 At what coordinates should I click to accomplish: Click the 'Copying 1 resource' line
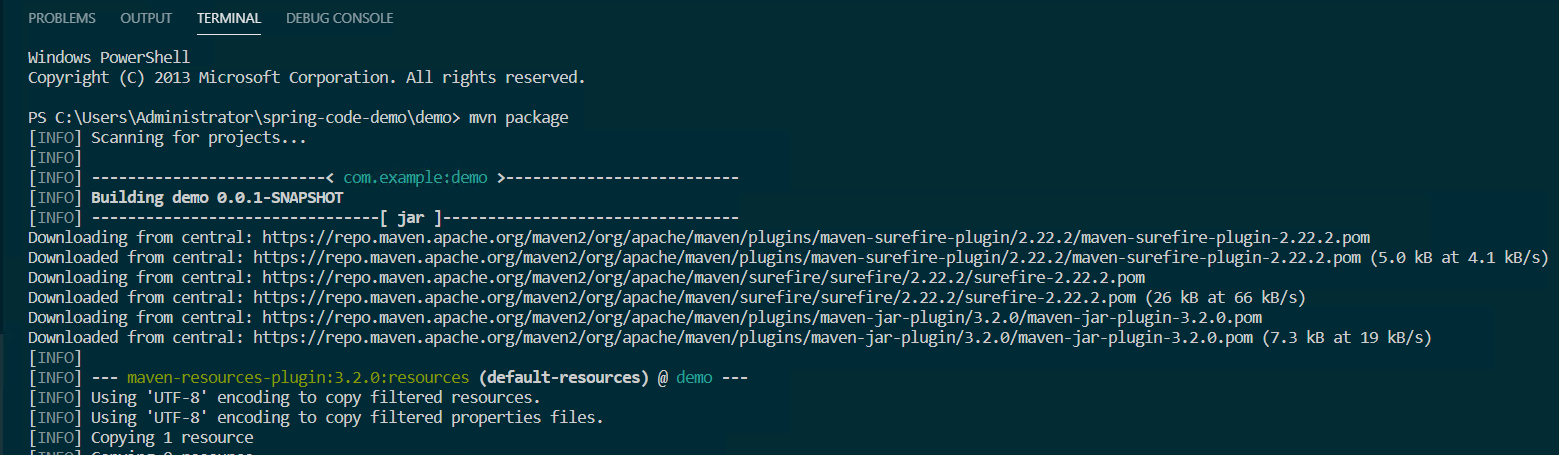(172, 438)
